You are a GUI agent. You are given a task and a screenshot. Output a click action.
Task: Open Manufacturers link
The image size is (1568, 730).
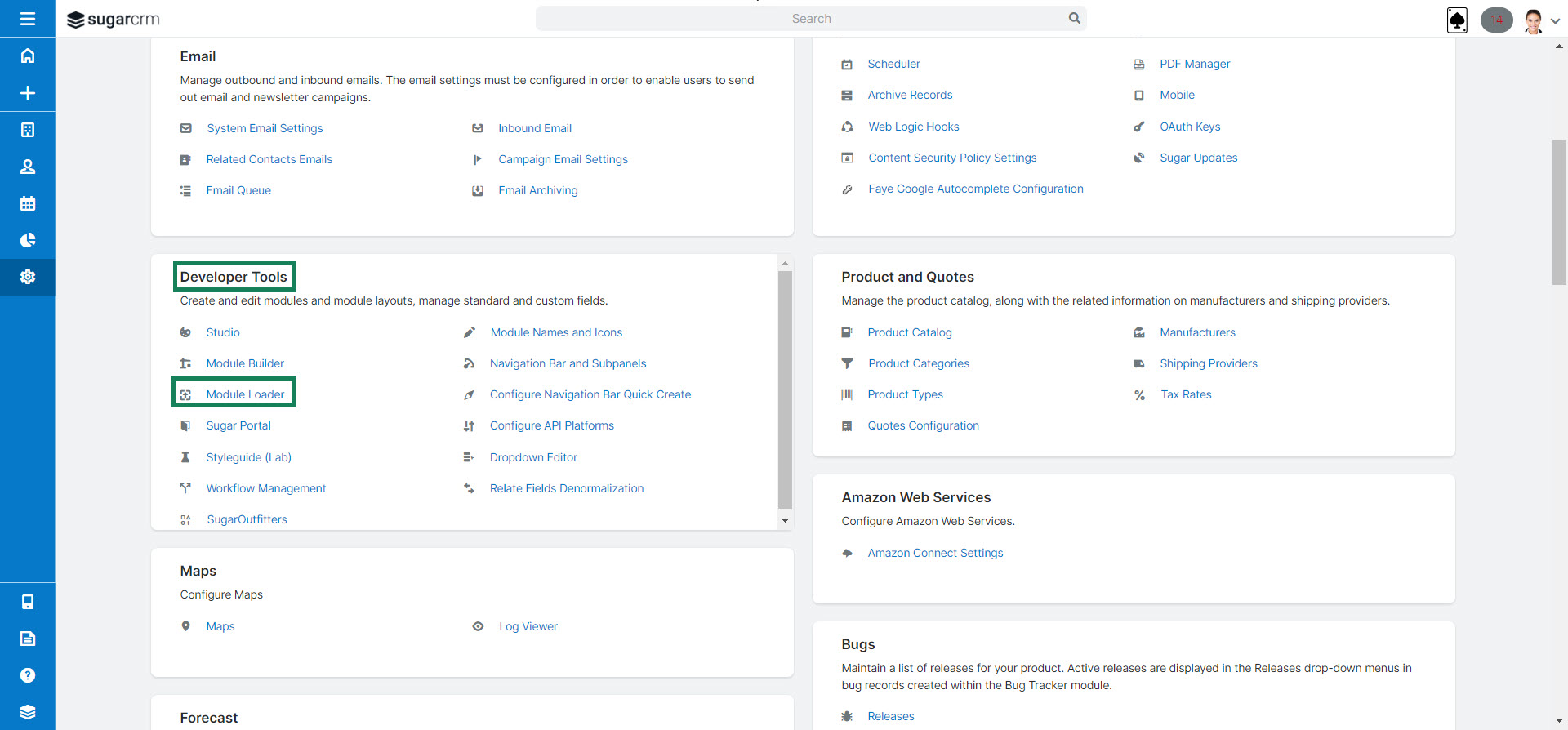pos(1197,332)
